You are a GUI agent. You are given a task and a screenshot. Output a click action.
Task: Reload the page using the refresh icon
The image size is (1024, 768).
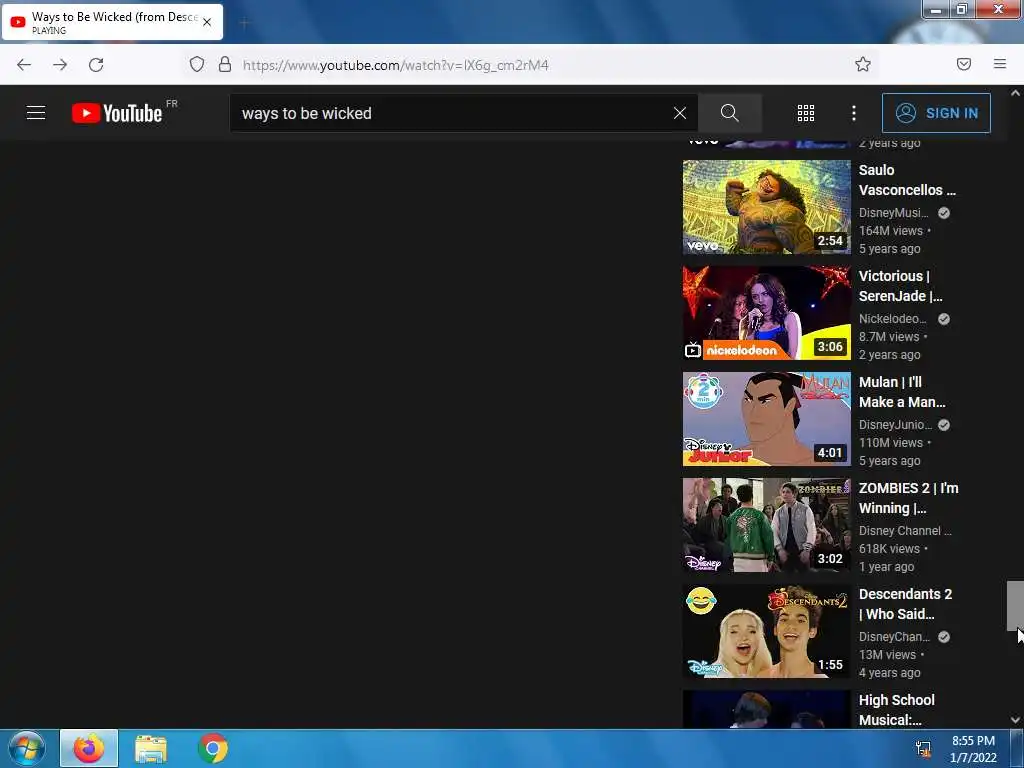(96, 65)
